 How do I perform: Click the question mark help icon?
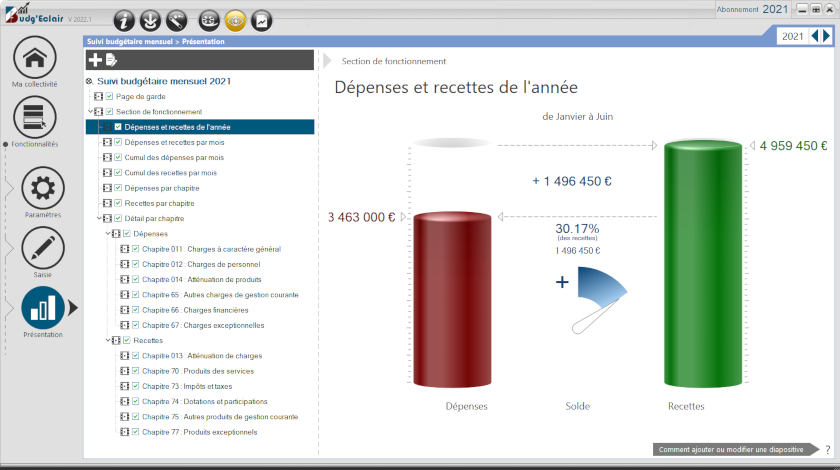[x=828, y=450]
